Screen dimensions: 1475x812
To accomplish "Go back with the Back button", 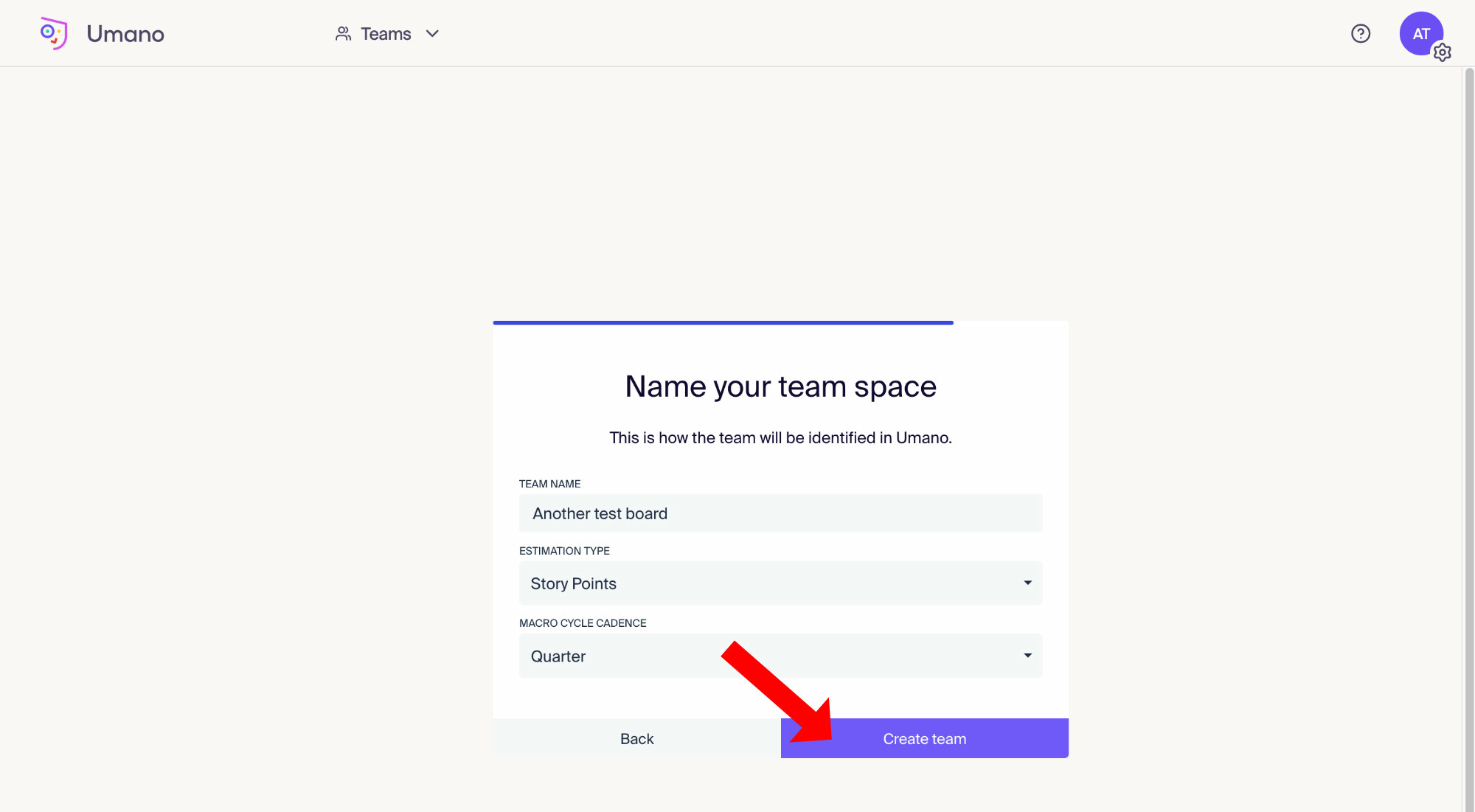I will coord(636,739).
